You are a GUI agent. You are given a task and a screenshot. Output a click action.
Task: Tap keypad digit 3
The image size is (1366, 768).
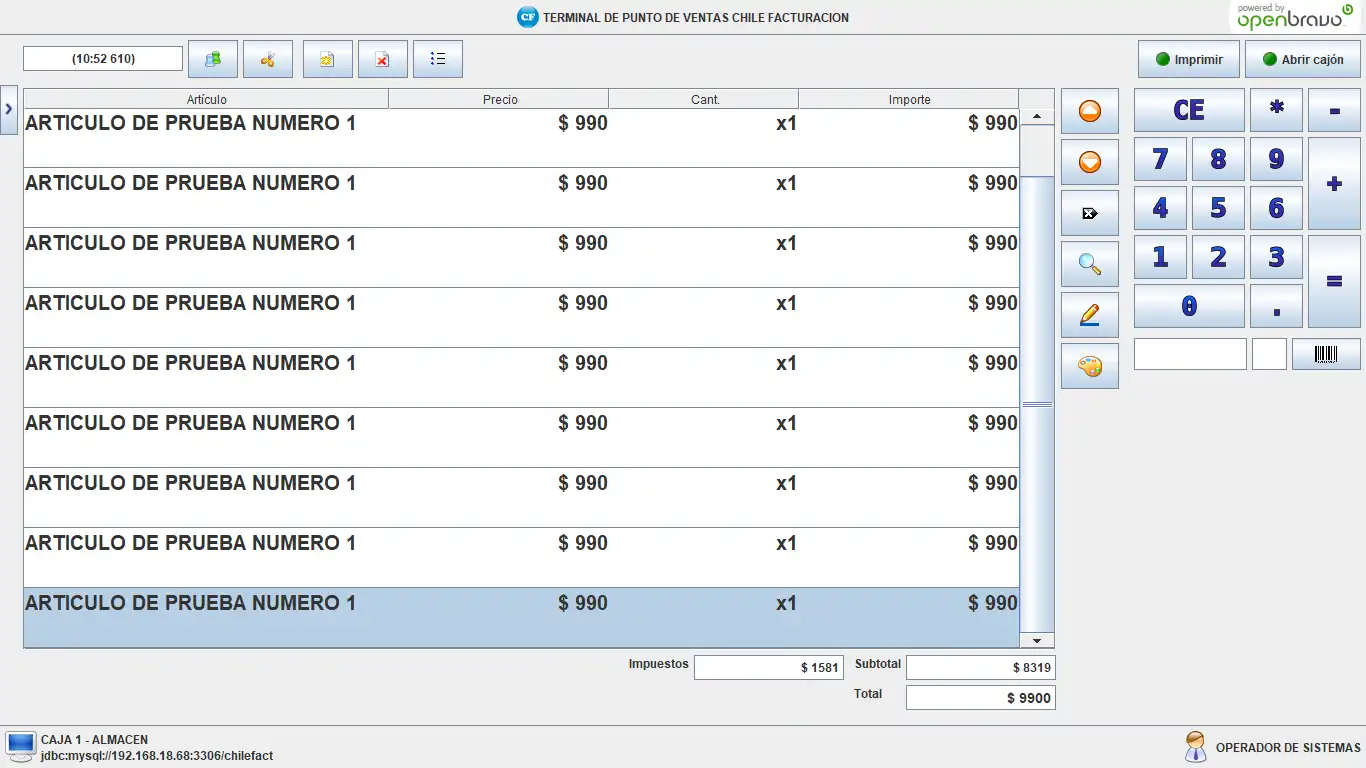click(1276, 257)
